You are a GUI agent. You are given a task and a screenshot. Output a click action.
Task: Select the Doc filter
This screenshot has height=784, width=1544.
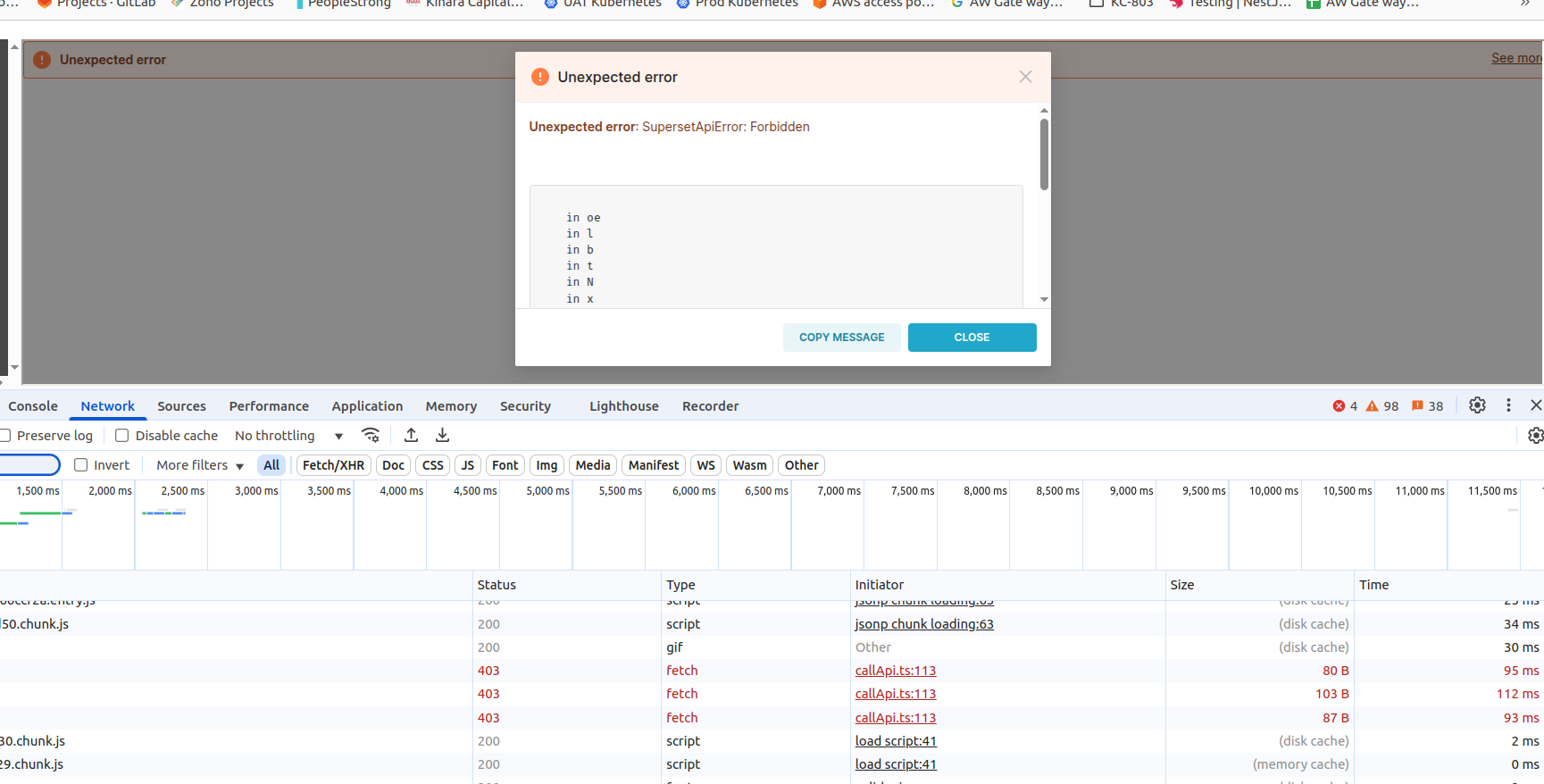click(393, 465)
